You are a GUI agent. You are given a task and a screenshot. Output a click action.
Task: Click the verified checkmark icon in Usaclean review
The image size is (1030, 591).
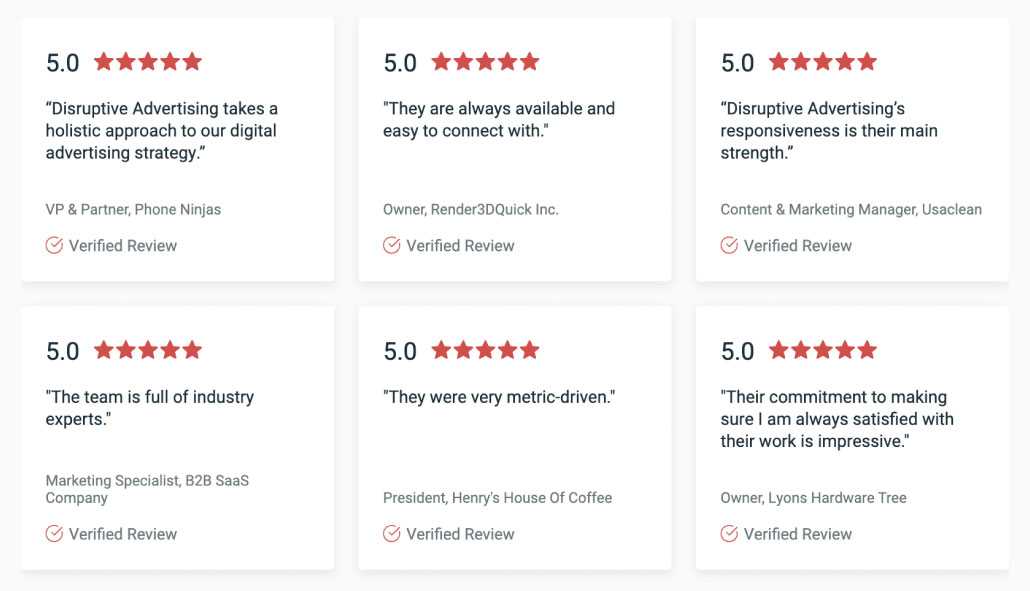[729, 245]
